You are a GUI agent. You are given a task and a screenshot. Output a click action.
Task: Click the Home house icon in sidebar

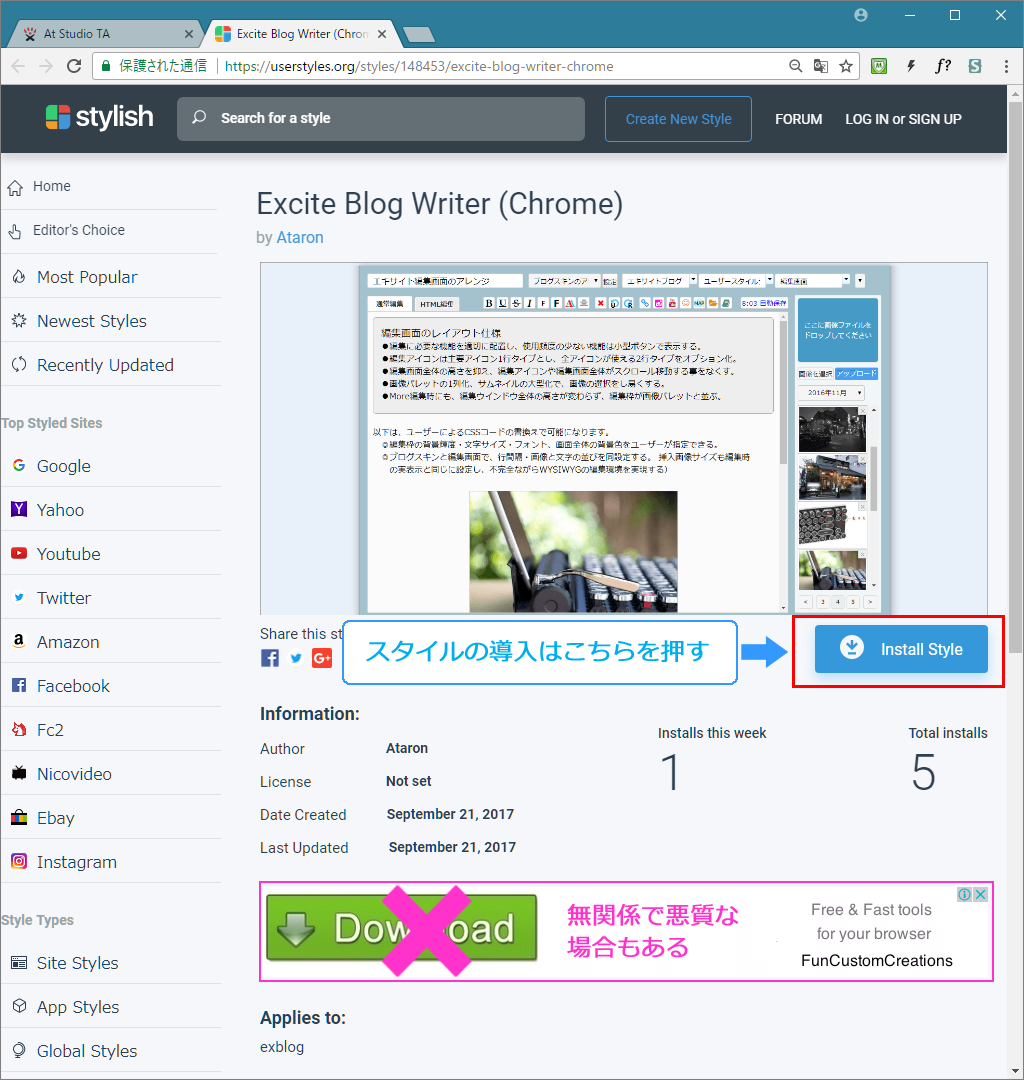point(15,187)
